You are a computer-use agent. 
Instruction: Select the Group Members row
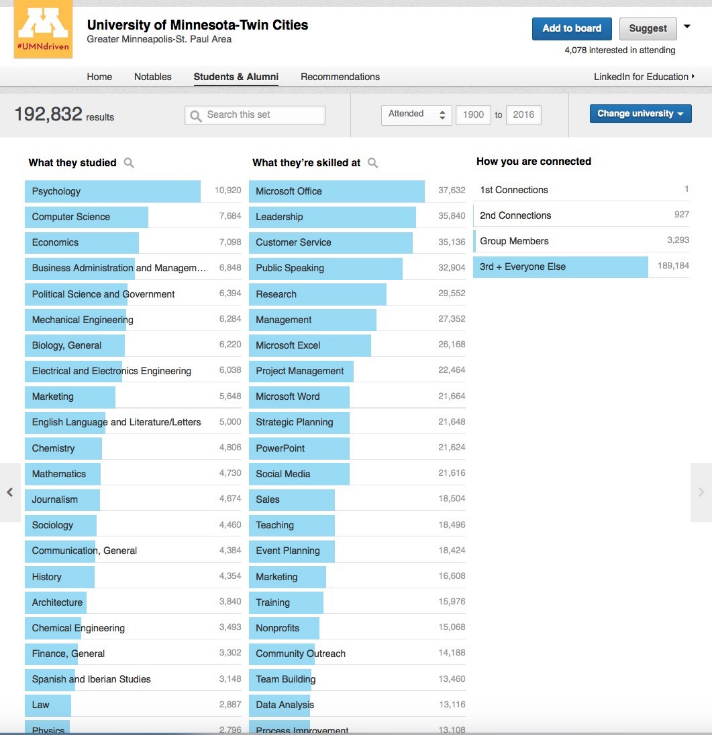[581, 241]
